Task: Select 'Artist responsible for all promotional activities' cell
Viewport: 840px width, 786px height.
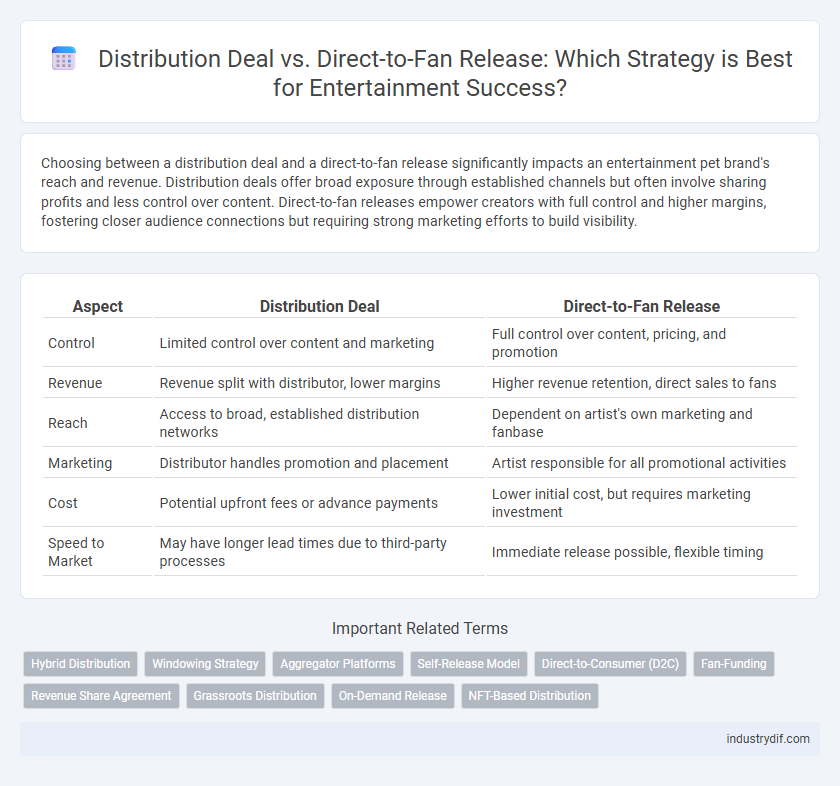Action: pos(642,463)
